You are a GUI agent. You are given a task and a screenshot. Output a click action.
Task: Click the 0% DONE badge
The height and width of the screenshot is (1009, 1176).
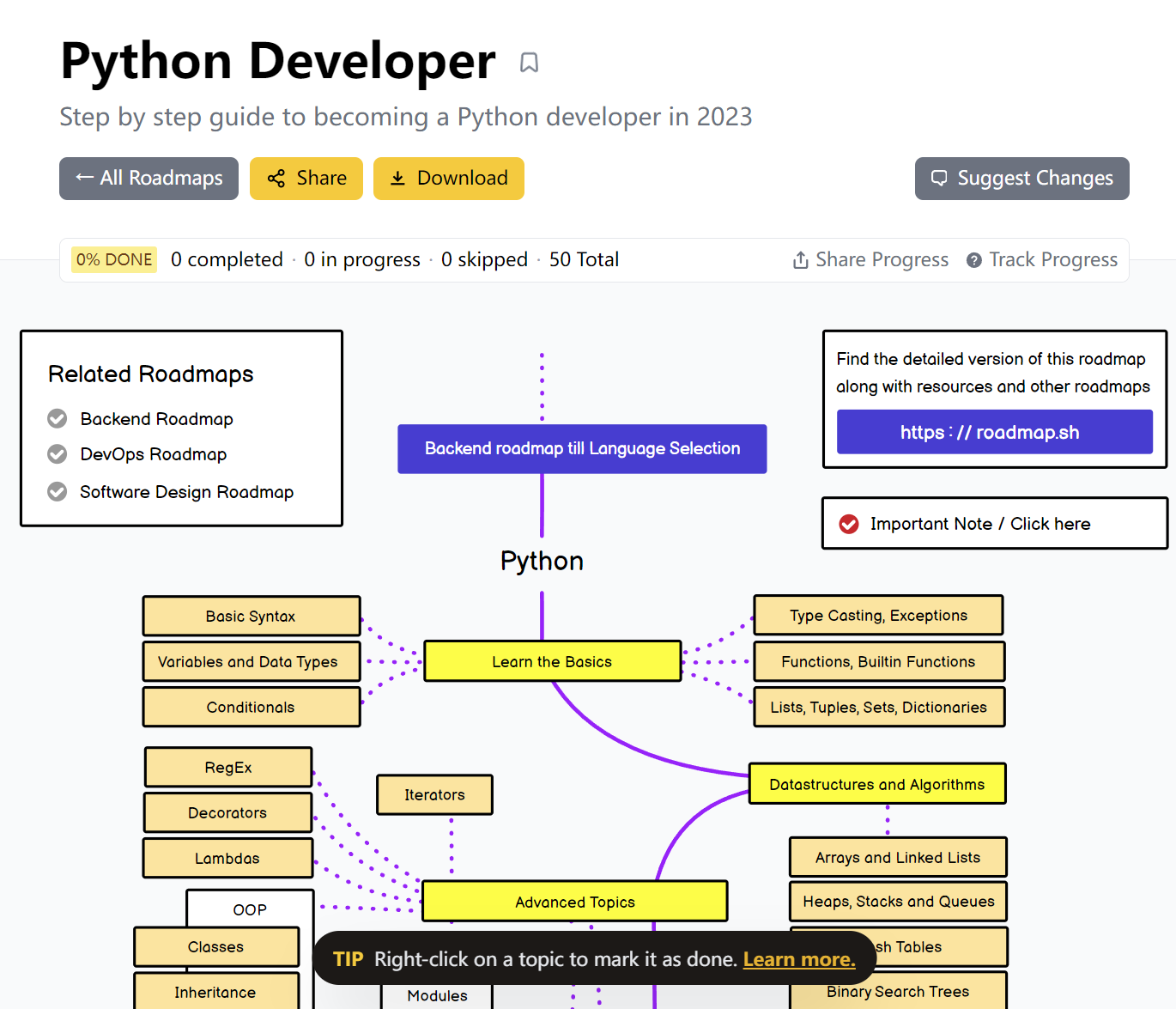tap(114, 260)
